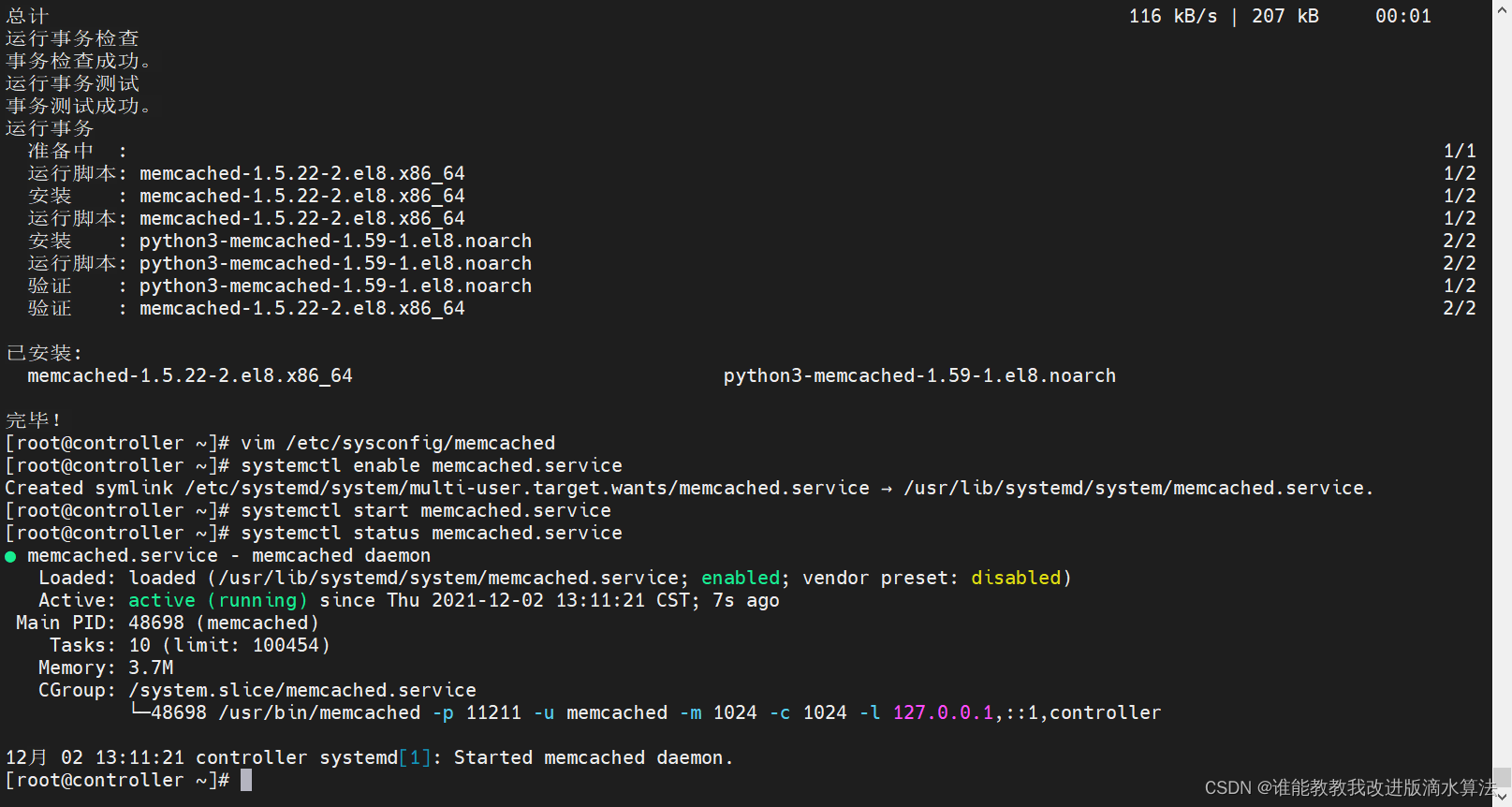Click the '准备中' row label
Viewport: 1512px width, 807px height.
pyautogui.click(x=61, y=151)
